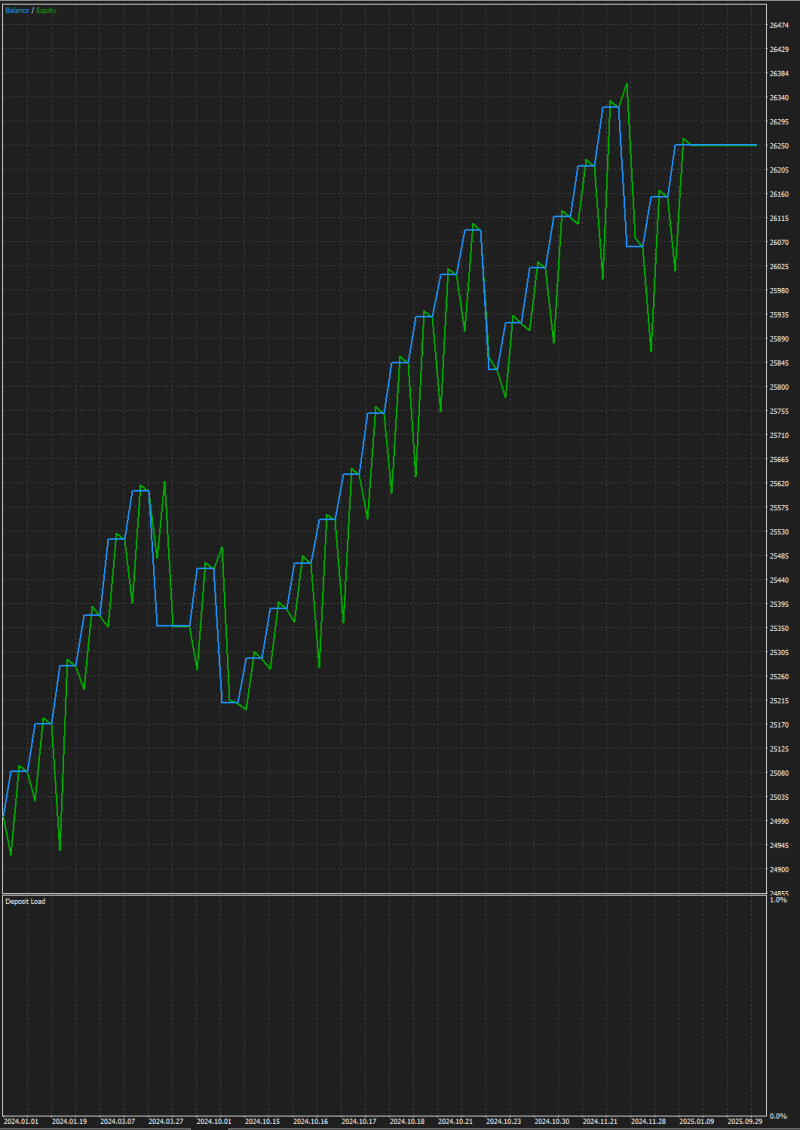This screenshot has height=1130, width=800.
Task: Click the 25755 axis value
Action: 778,411
